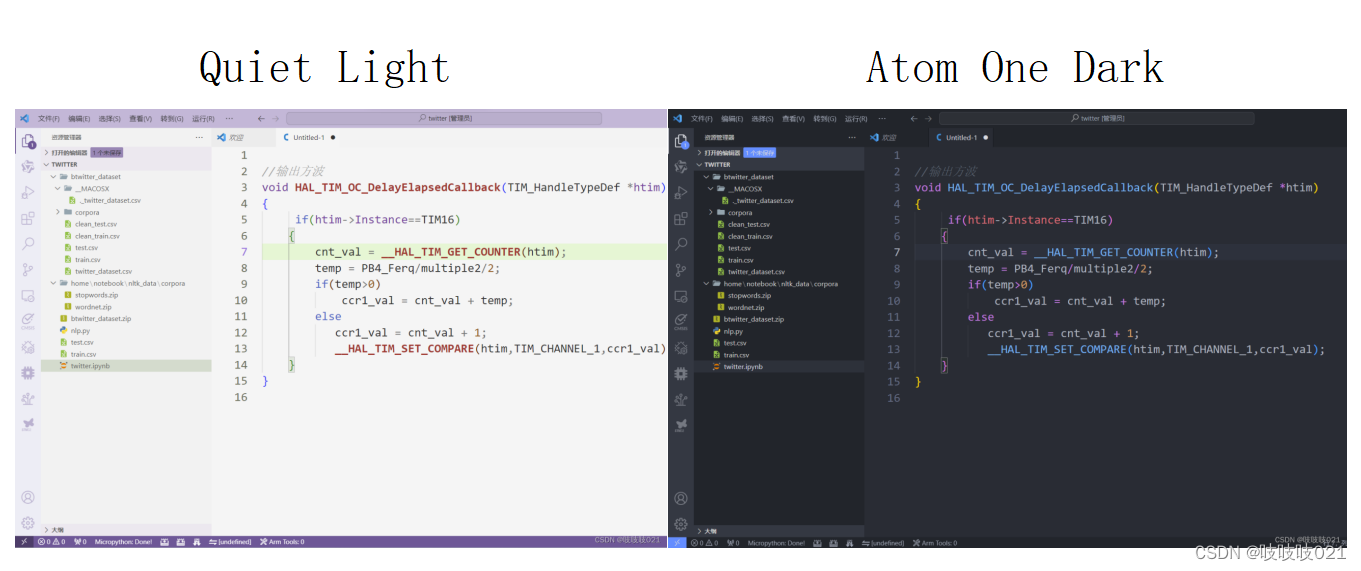Open remote window indicator in Quiet Light status bar

pyautogui.click(x=24, y=541)
